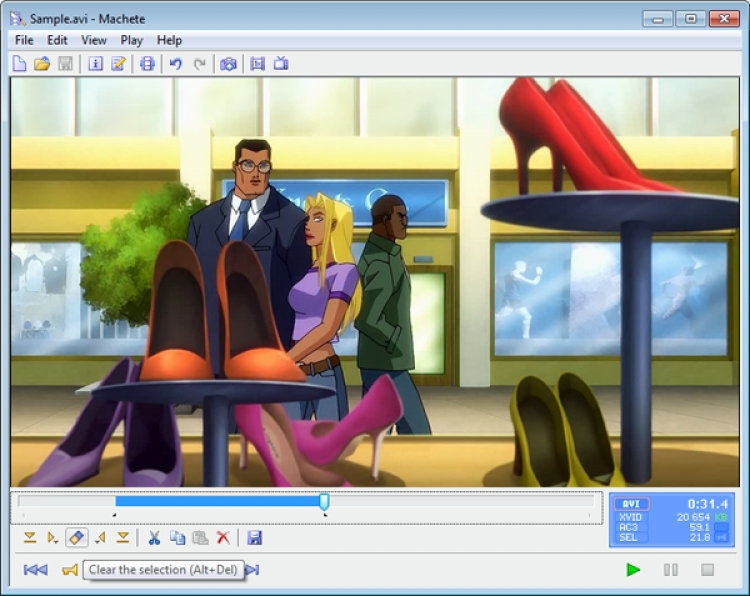The image size is (750, 596).
Task: Click the AVI format label in info panel
Action: 631,504
